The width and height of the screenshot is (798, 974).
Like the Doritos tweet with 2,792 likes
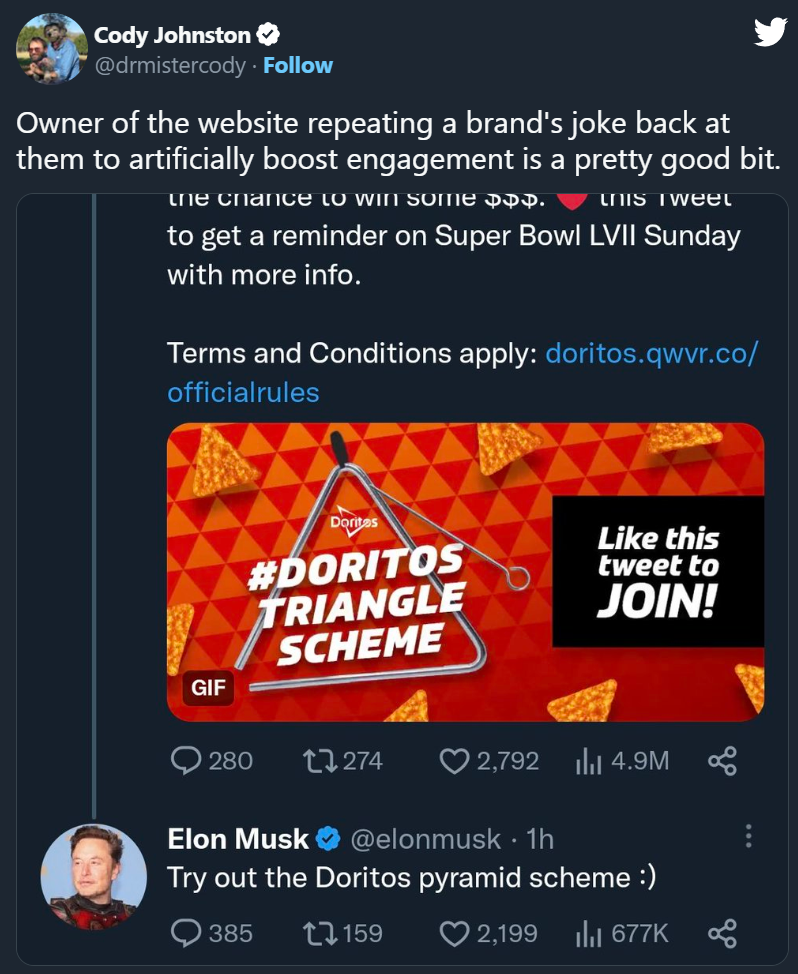455,761
